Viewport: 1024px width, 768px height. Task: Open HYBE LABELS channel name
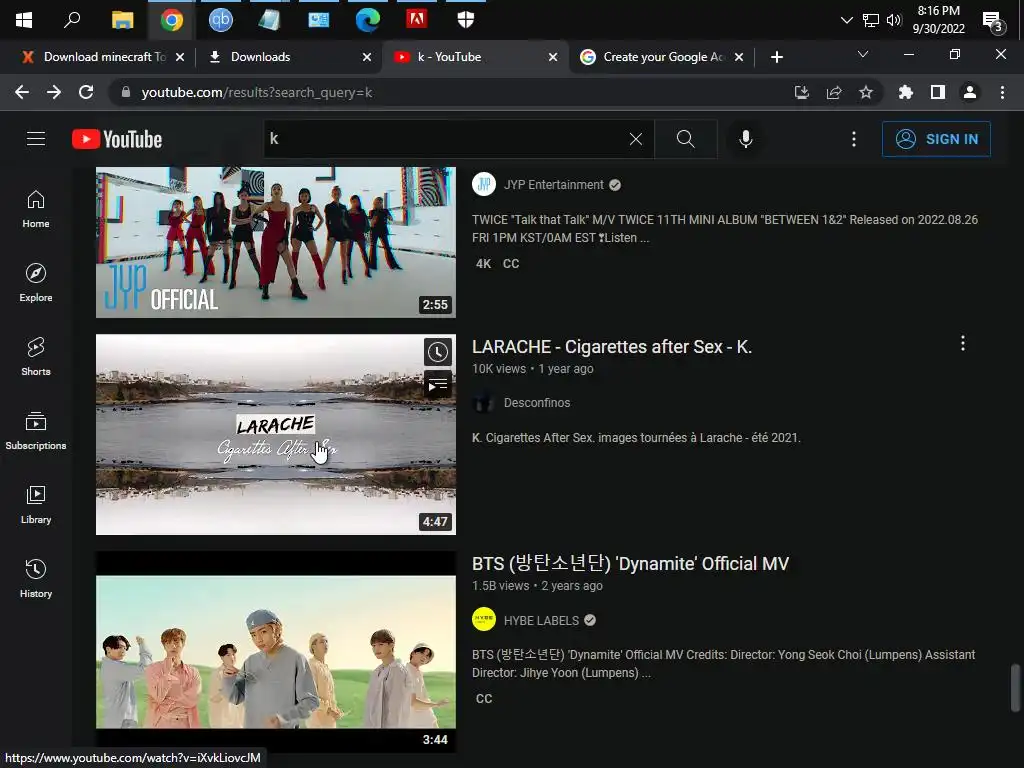pos(541,620)
